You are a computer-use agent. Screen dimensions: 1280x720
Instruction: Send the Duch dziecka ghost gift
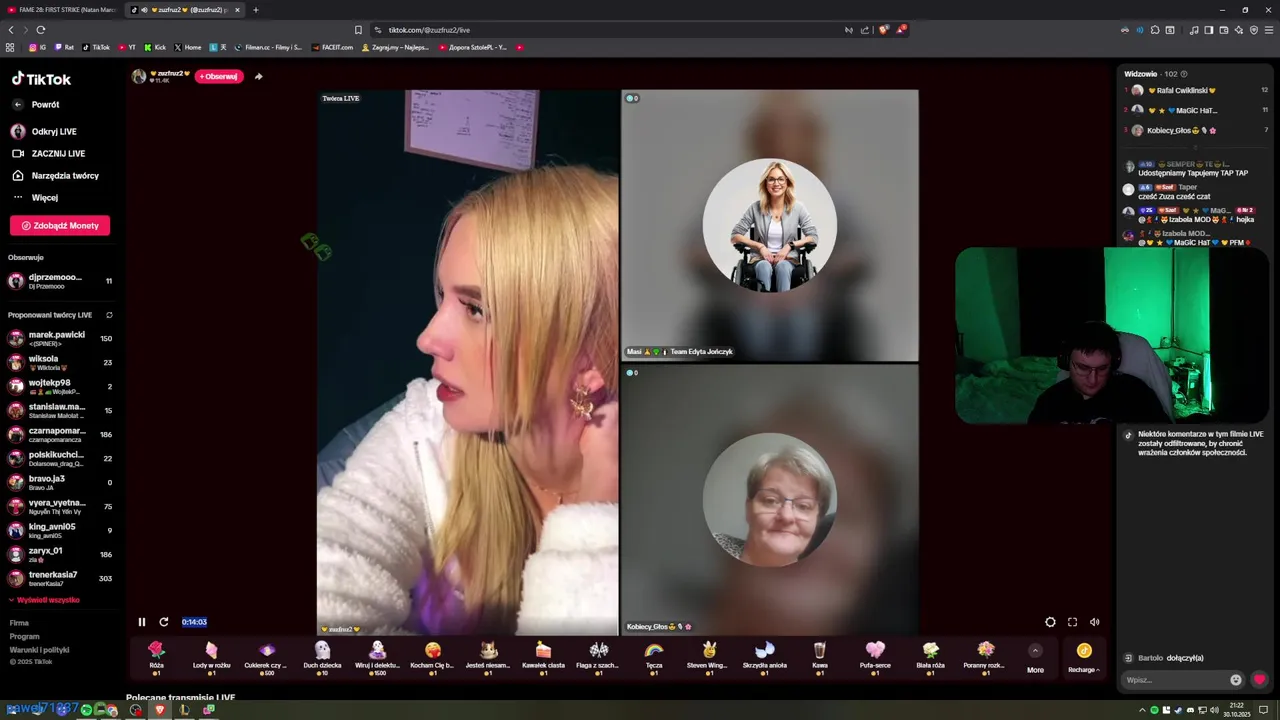tap(322, 657)
